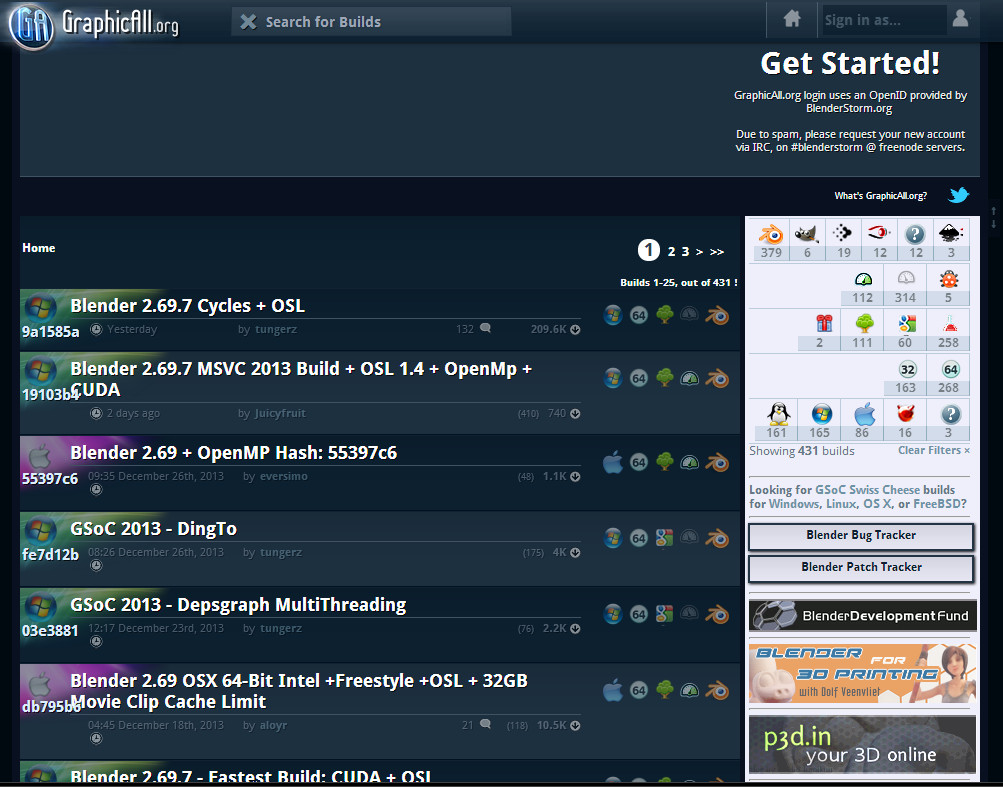The image size is (1003, 787).
Task: Click the Blender Bug Tracker button
Action: [861, 536]
